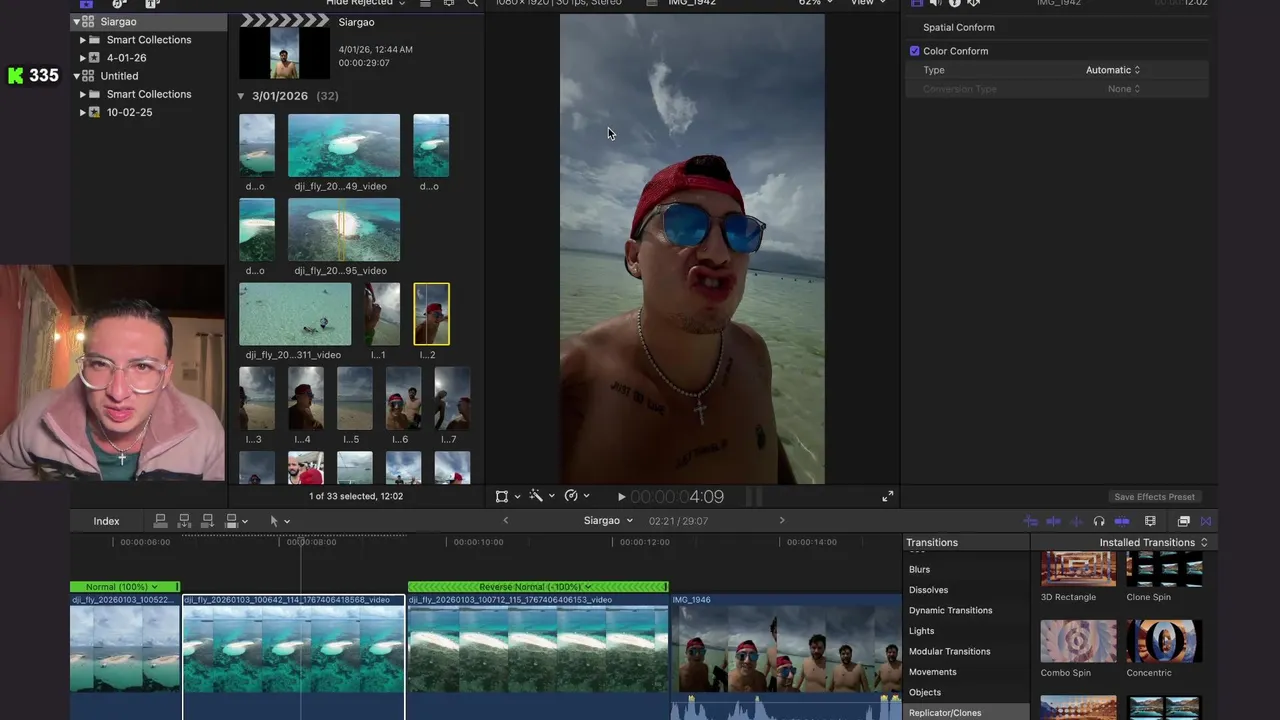Select Replicator/Clones category
Viewport: 1280px width, 720px height.
click(x=945, y=713)
